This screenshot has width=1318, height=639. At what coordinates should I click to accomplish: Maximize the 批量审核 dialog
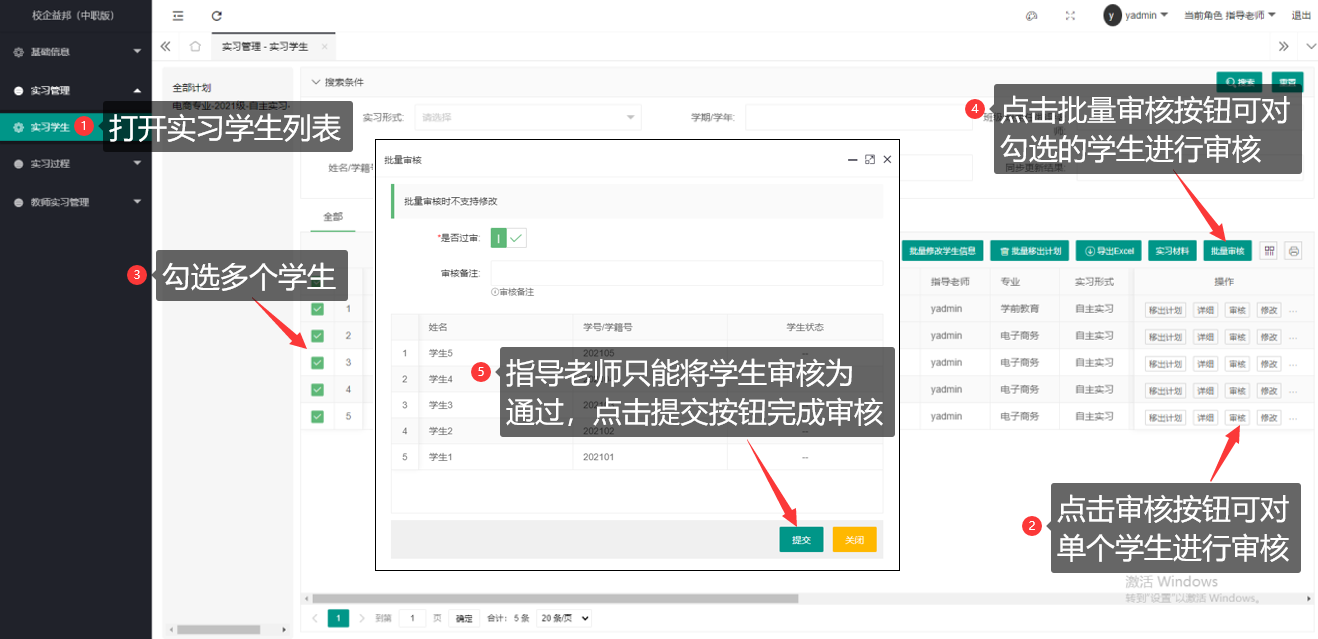tap(870, 160)
